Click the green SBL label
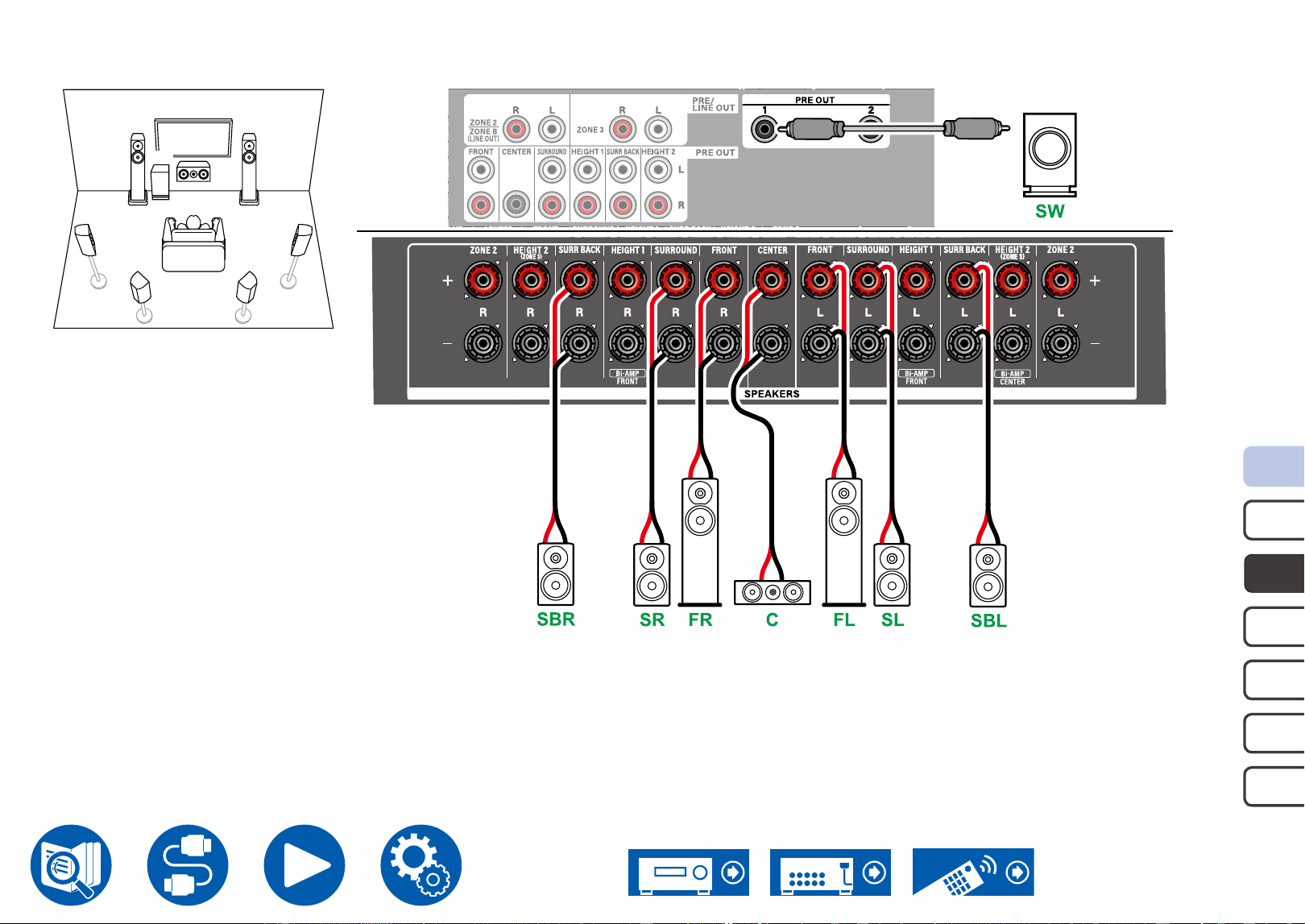This screenshot has width=1305, height=924. click(988, 620)
